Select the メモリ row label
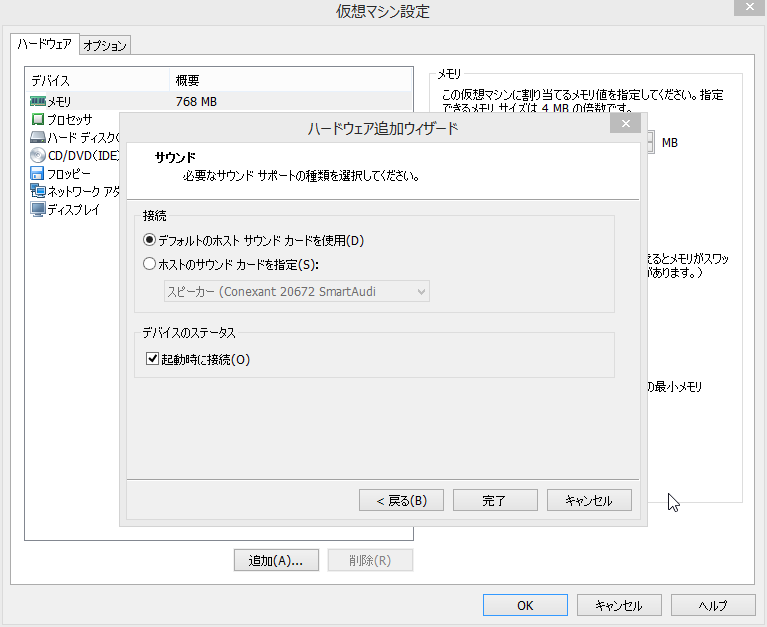This screenshot has width=767, height=627. point(59,102)
